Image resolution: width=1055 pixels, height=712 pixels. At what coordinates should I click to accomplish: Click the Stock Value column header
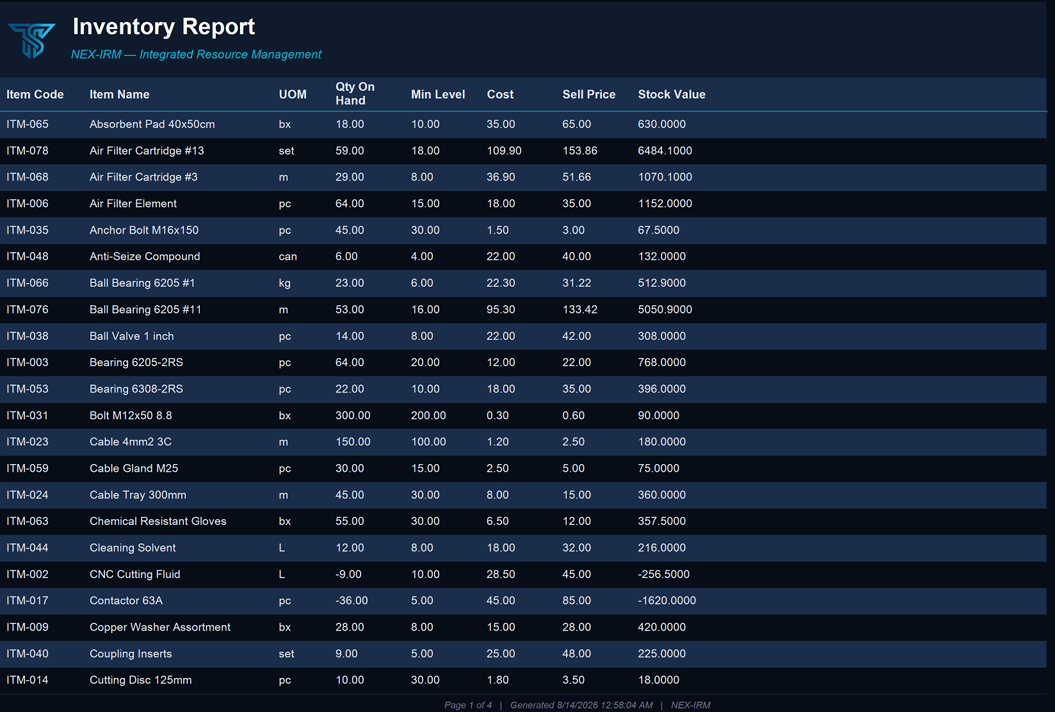point(671,94)
